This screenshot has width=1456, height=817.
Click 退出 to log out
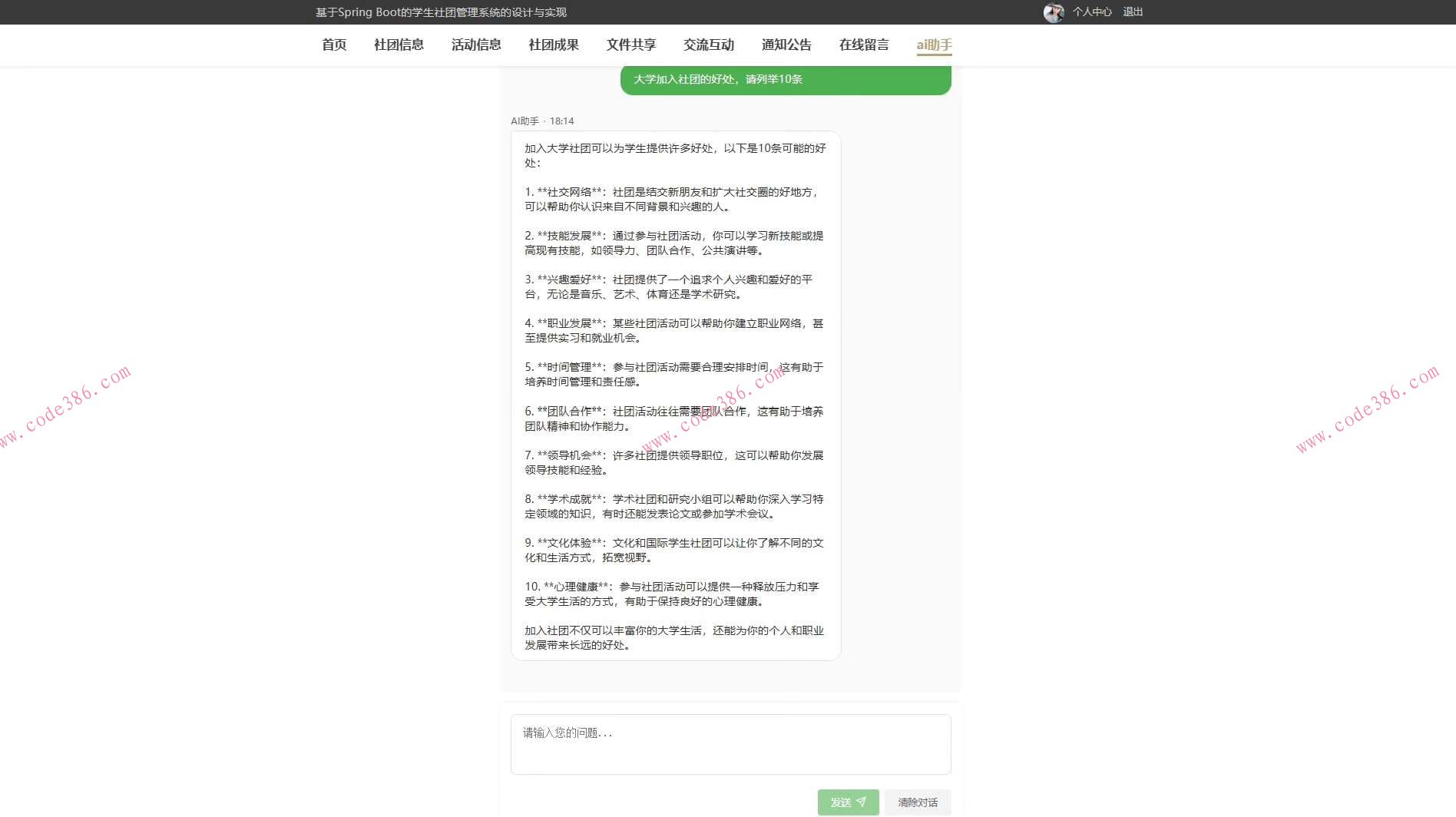(1132, 12)
